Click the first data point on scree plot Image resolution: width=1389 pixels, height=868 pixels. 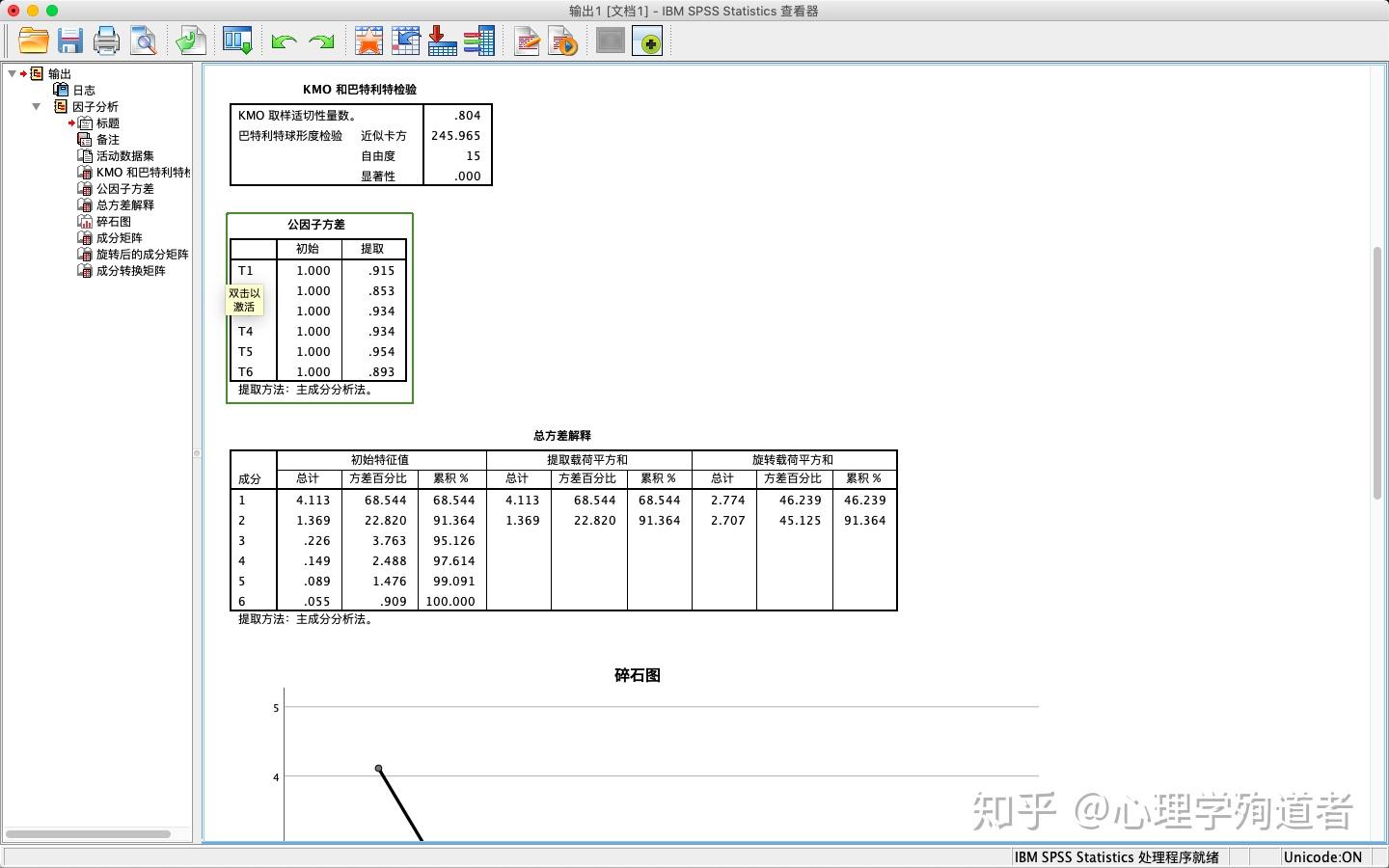tap(379, 769)
